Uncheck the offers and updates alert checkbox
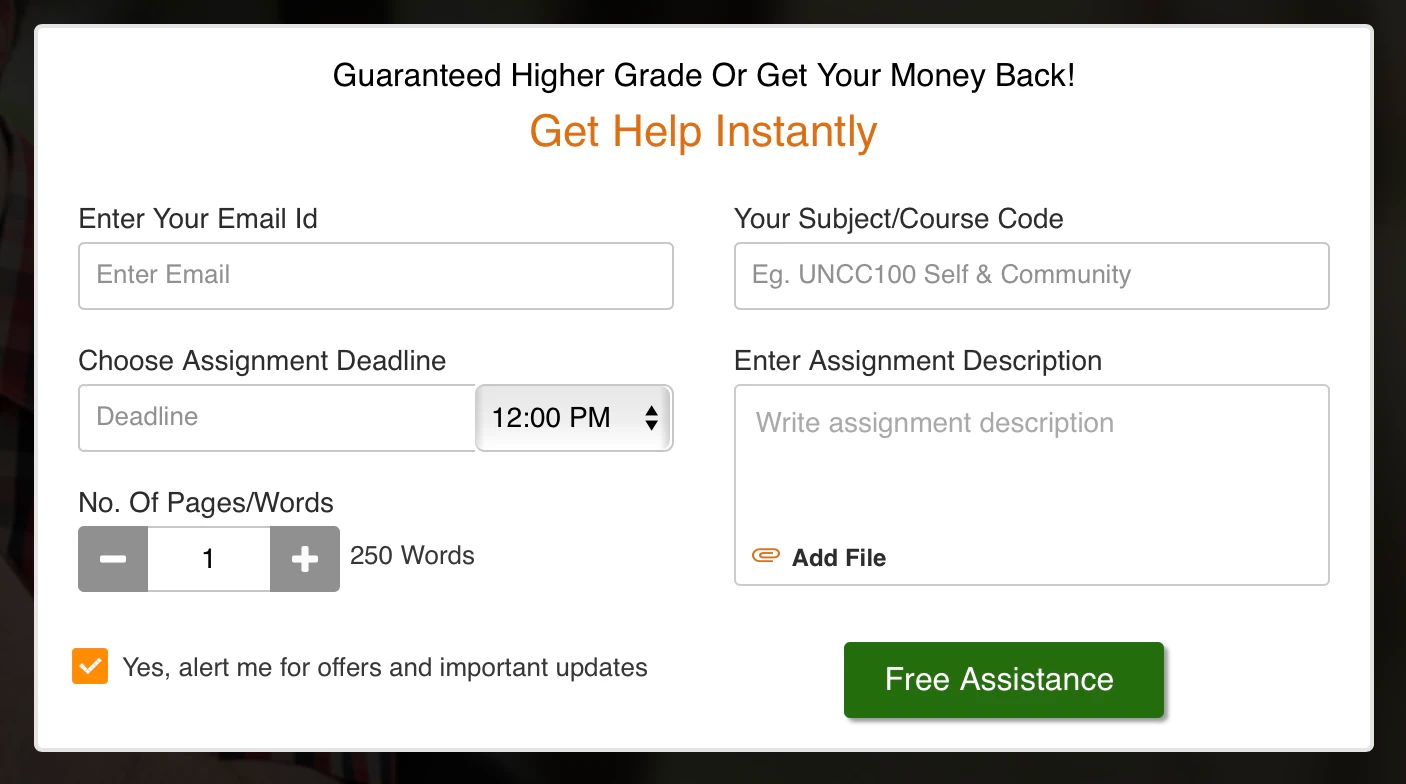Screen dimensions: 1406x784 tap(89, 666)
